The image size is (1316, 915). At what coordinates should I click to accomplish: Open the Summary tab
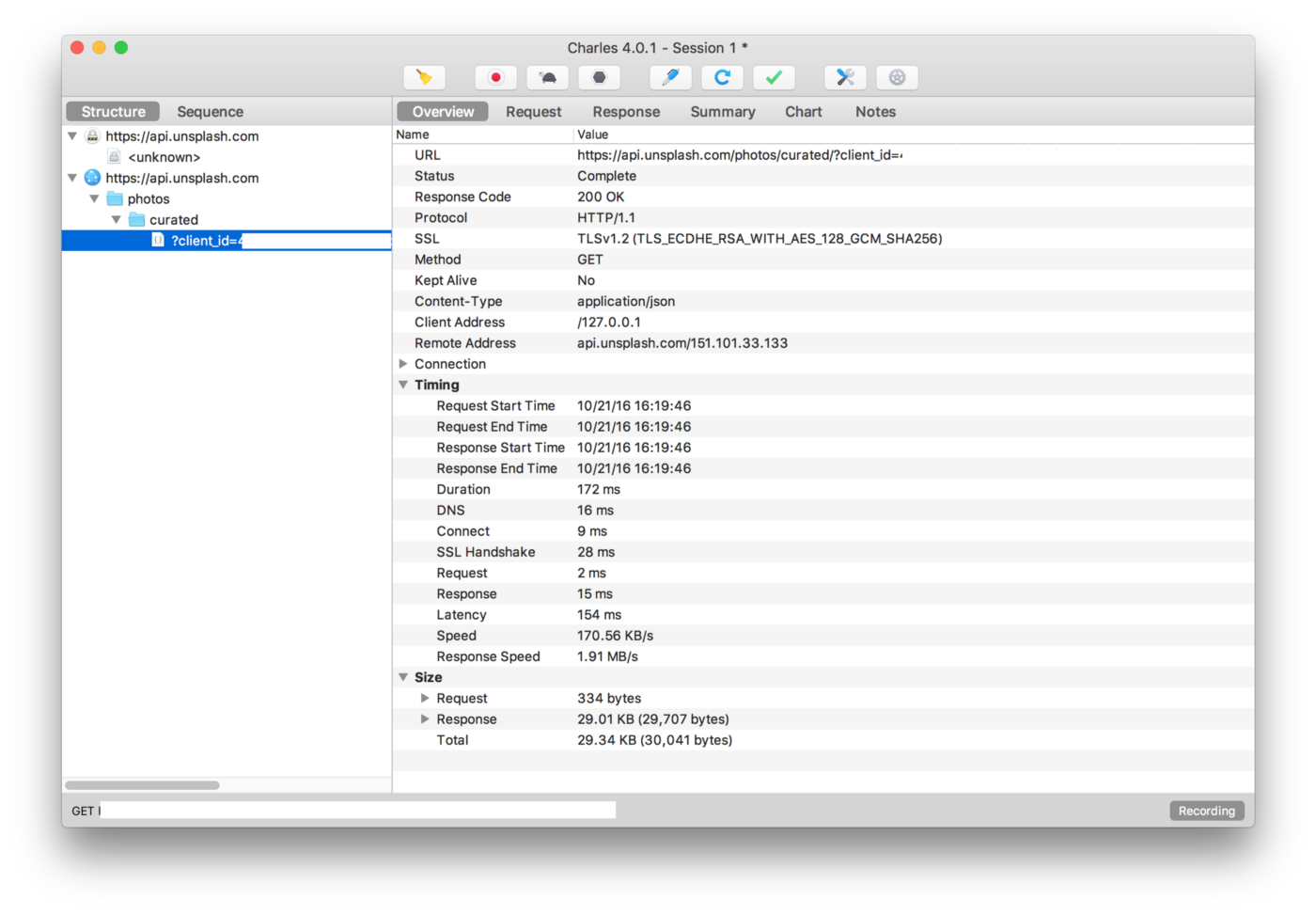[723, 111]
